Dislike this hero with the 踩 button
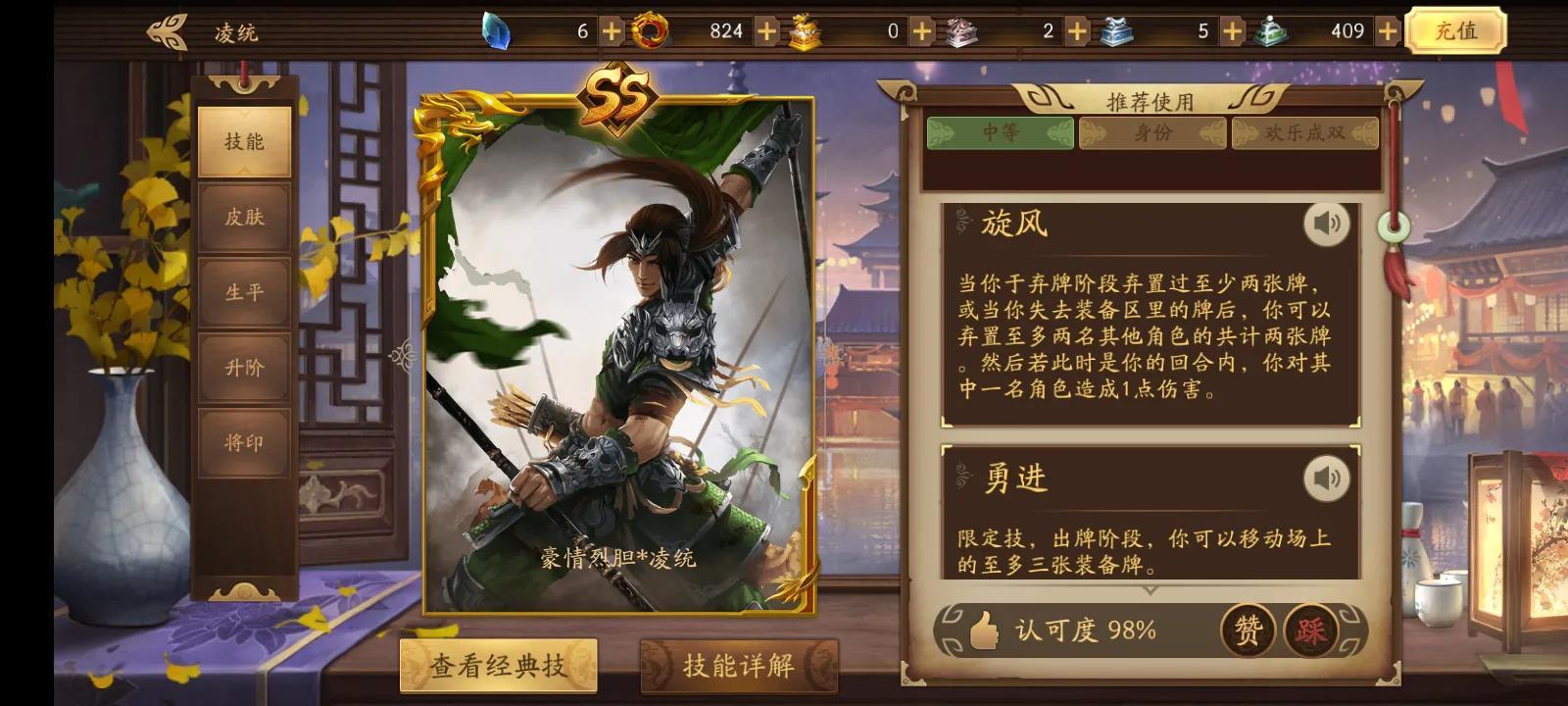This screenshot has width=1568, height=706. pos(1310,630)
